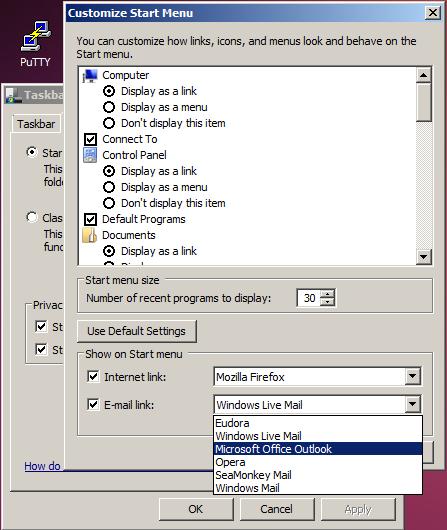The width and height of the screenshot is (447, 530).
Task: Click Apply in the Taskbar properties window
Action: pos(358,509)
